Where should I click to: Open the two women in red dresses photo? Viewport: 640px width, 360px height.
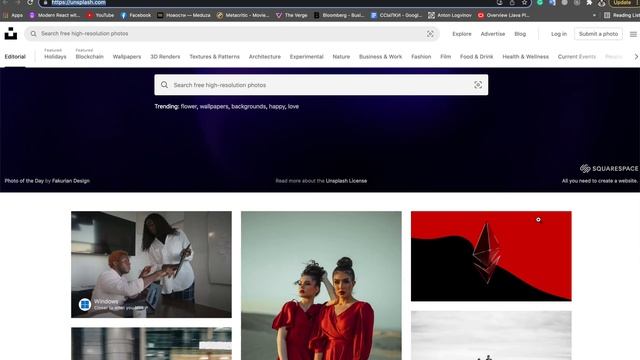coord(321,285)
